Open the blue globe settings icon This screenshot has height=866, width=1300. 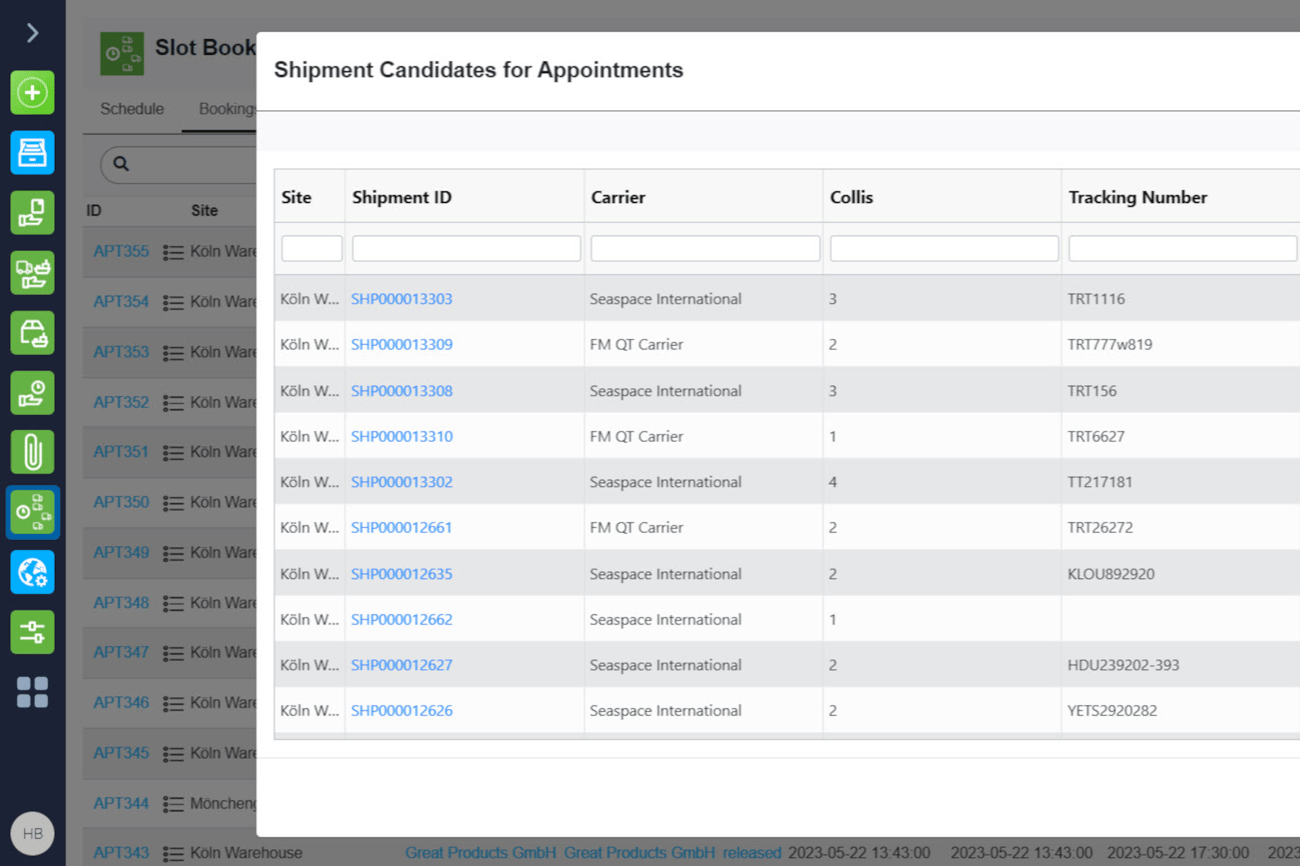coord(32,572)
